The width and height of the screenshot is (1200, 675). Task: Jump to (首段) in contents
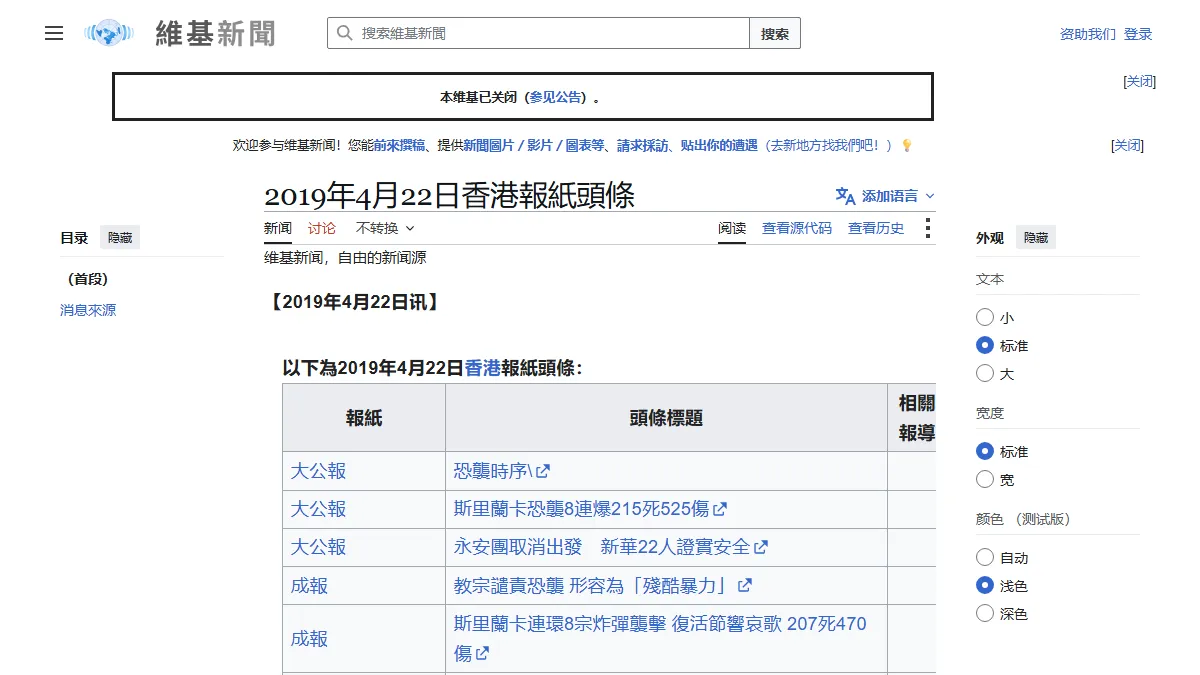coord(88,279)
